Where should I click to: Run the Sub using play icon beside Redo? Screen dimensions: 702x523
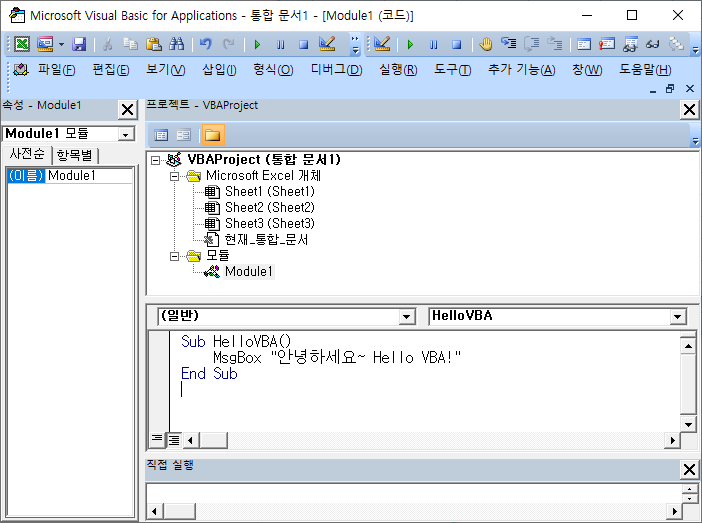click(257, 44)
